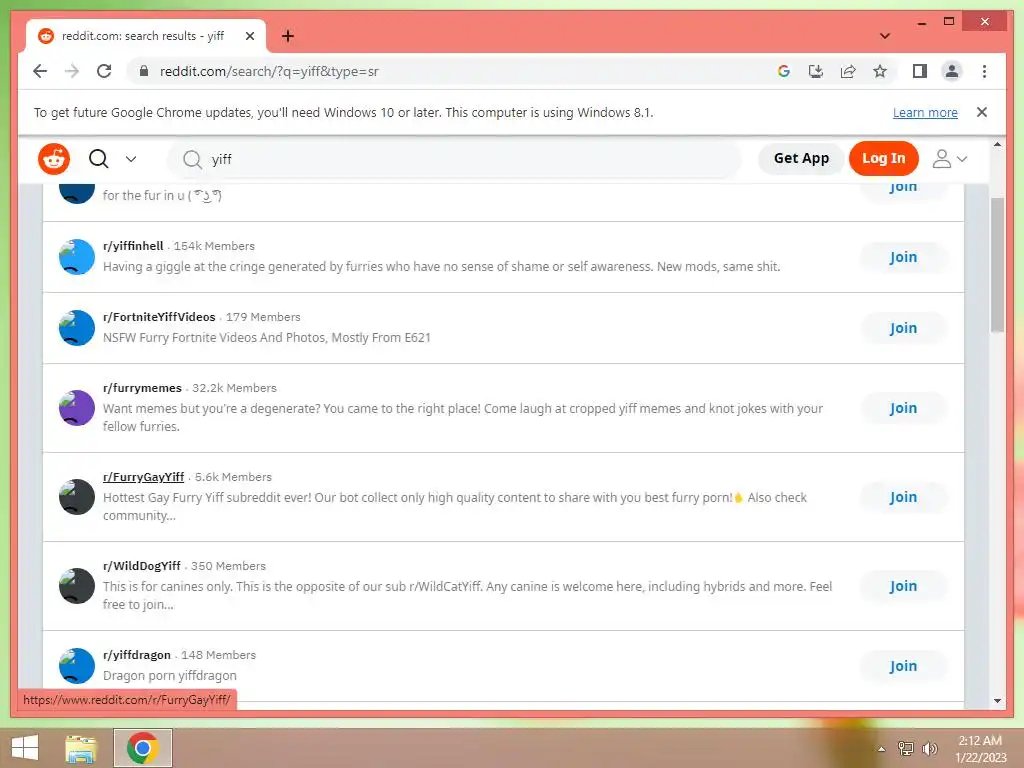1024x768 pixels.
Task: View site info via the lock icon
Action: [144, 71]
